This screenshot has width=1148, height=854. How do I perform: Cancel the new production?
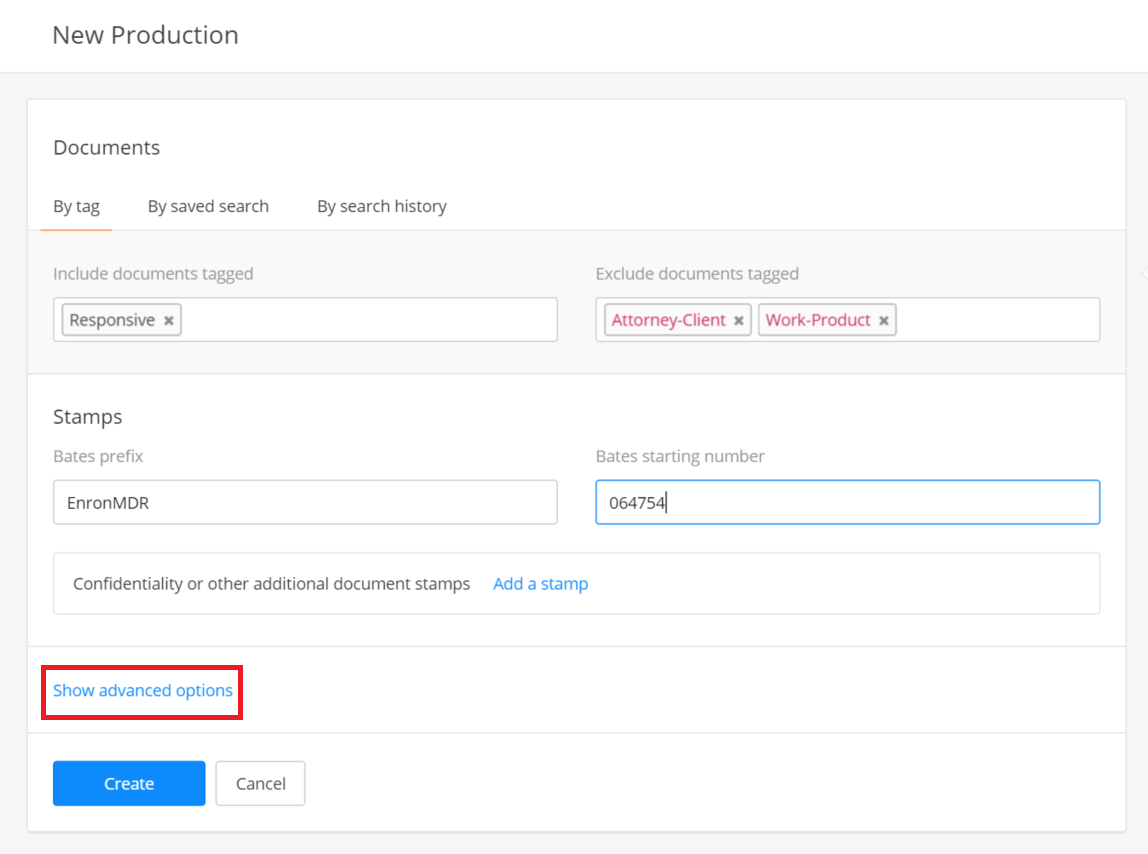[261, 783]
